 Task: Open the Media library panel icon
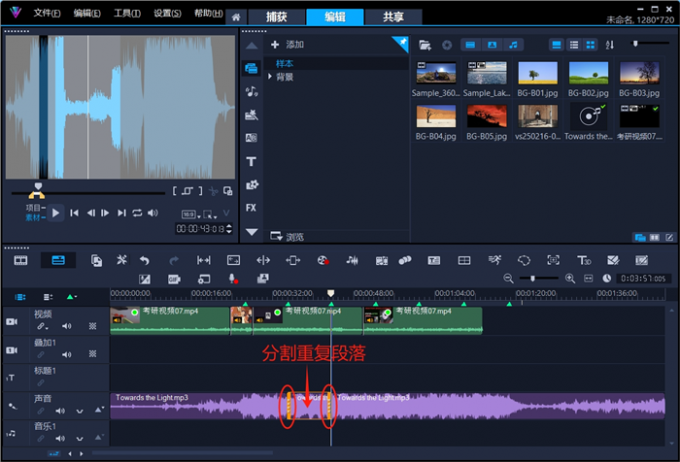click(x=251, y=68)
